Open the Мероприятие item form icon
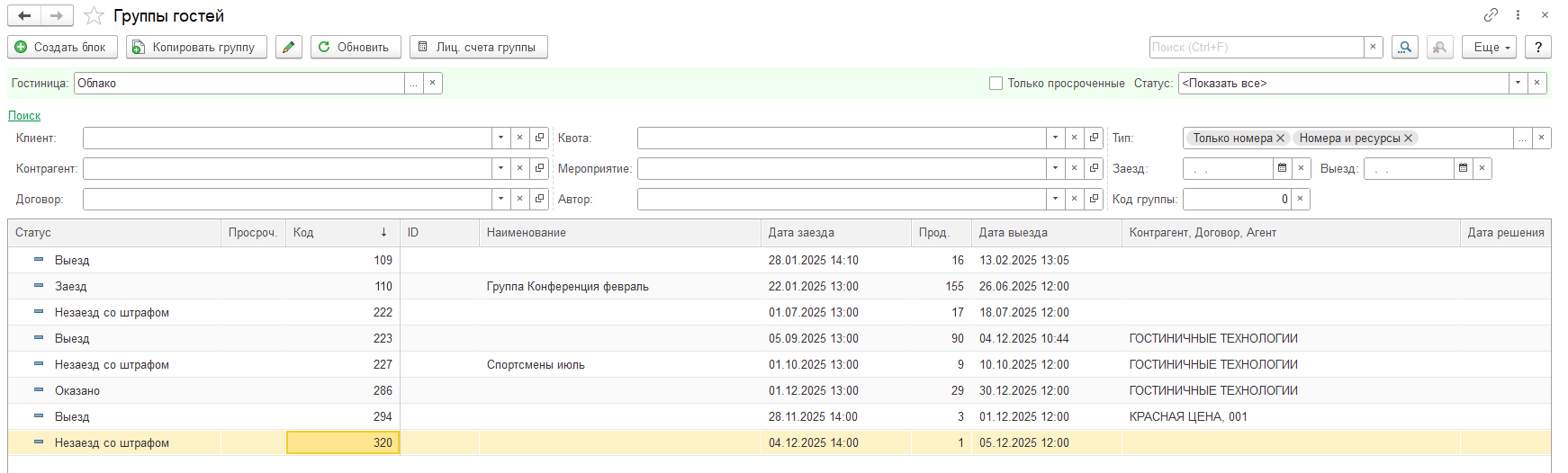Screen dimensions: 1568x473 1094,168
